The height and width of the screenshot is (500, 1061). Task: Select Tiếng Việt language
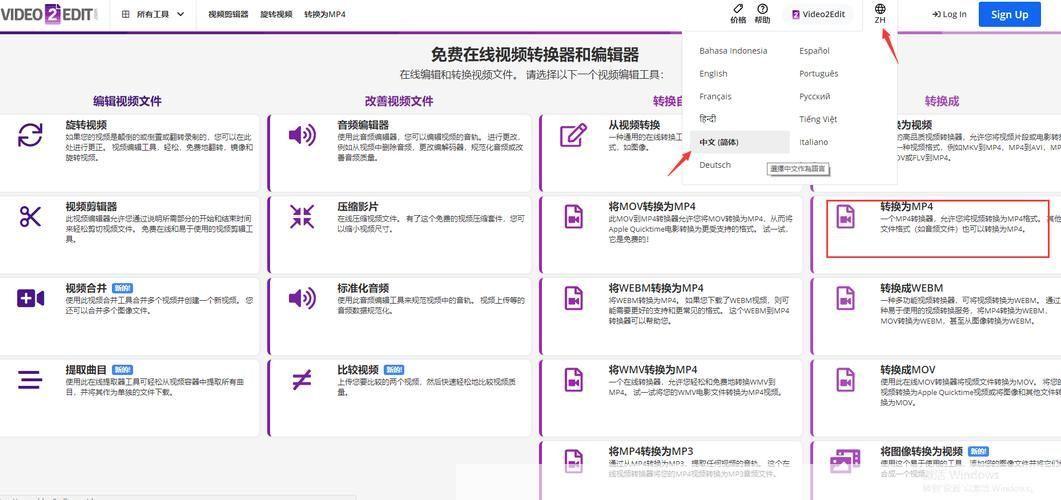tap(818, 119)
